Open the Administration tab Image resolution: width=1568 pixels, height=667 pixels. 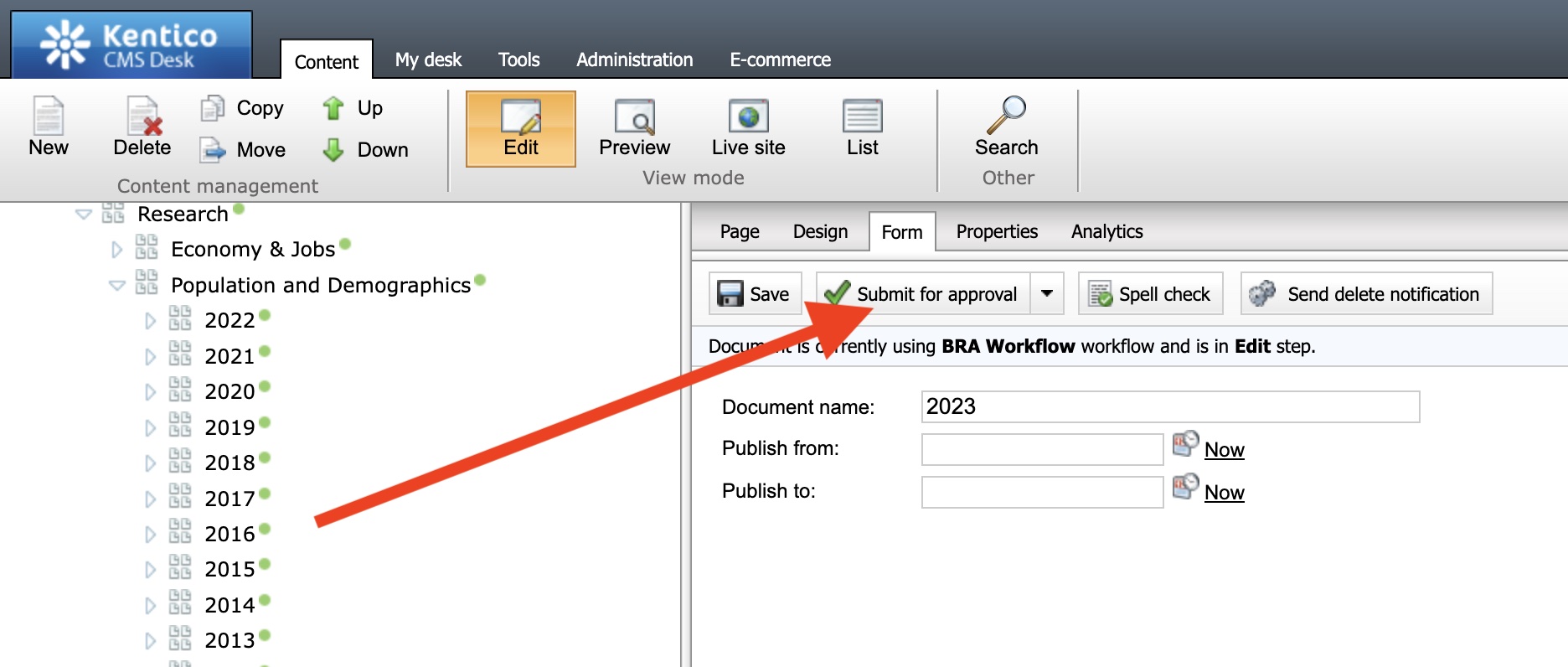click(x=634, y=60)
